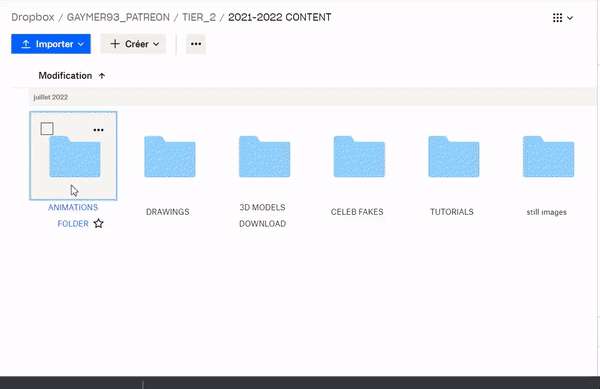This screenshot has height=389, width=600.
Task: Open the ANIMATIONS FOLDER folder icon
Action: 75,156
